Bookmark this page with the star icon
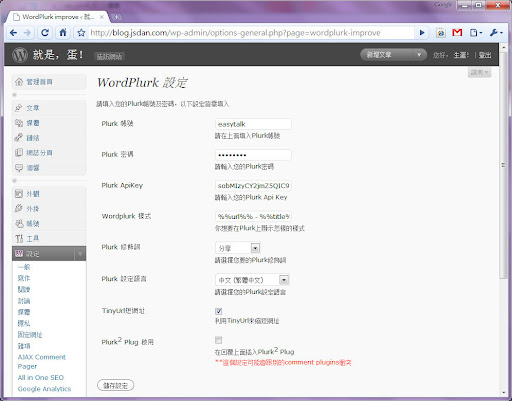Viewport: 512px width, 401px height. click(81, 33)
